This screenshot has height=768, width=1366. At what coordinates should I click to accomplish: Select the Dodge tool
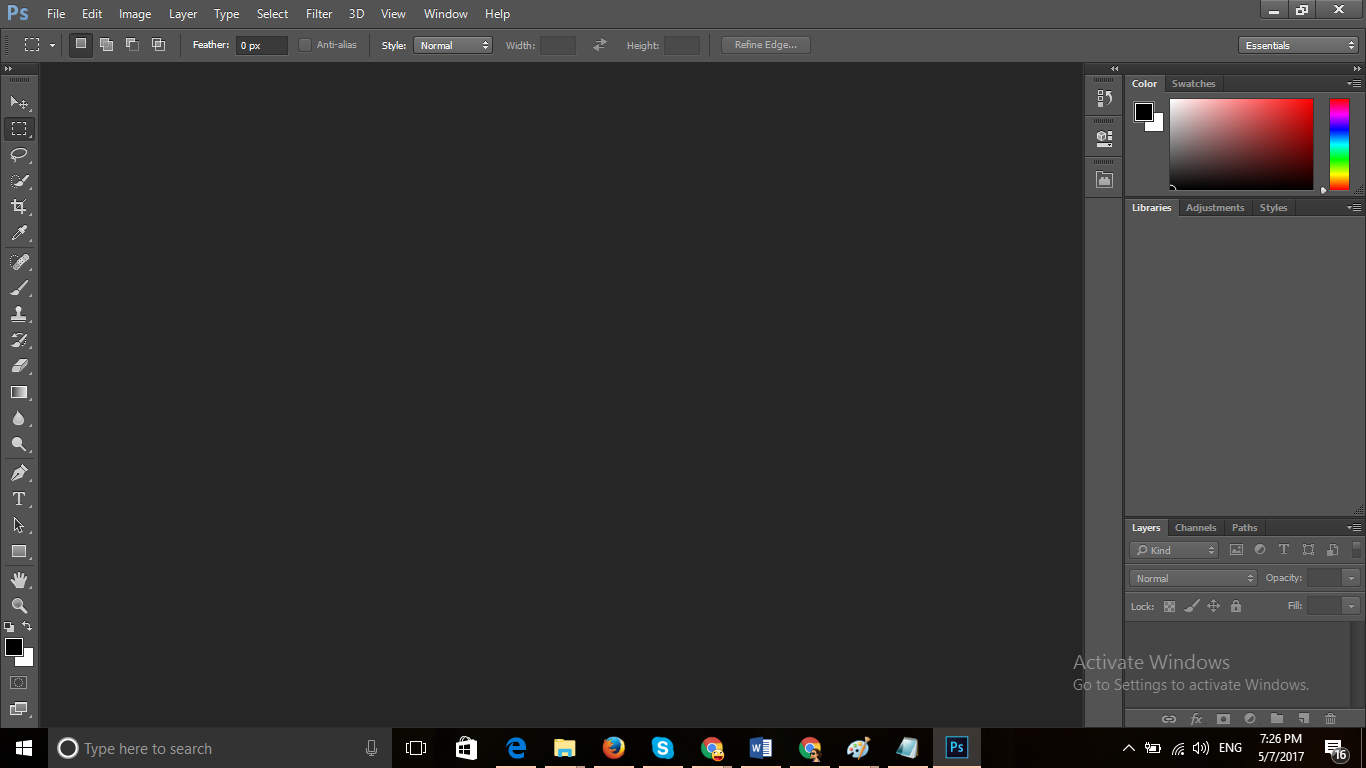(x=19, y=444)
